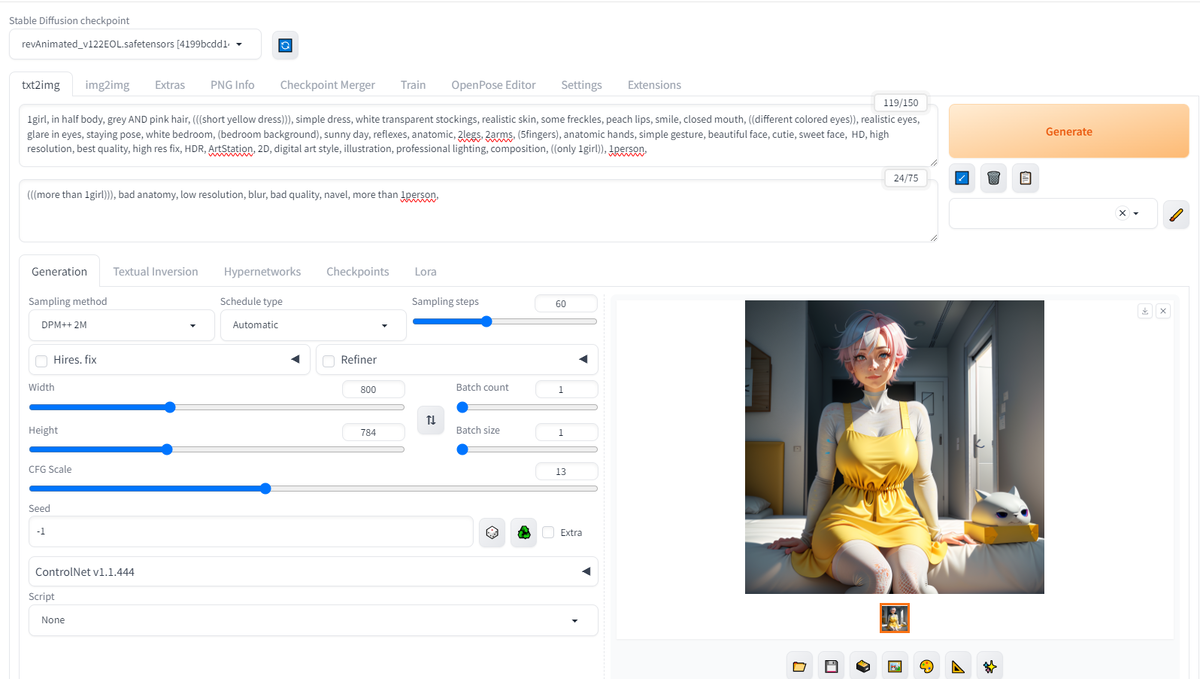Focus the Height number field
The height and width of the screenshot is (679, 1200).
[373, 432]
